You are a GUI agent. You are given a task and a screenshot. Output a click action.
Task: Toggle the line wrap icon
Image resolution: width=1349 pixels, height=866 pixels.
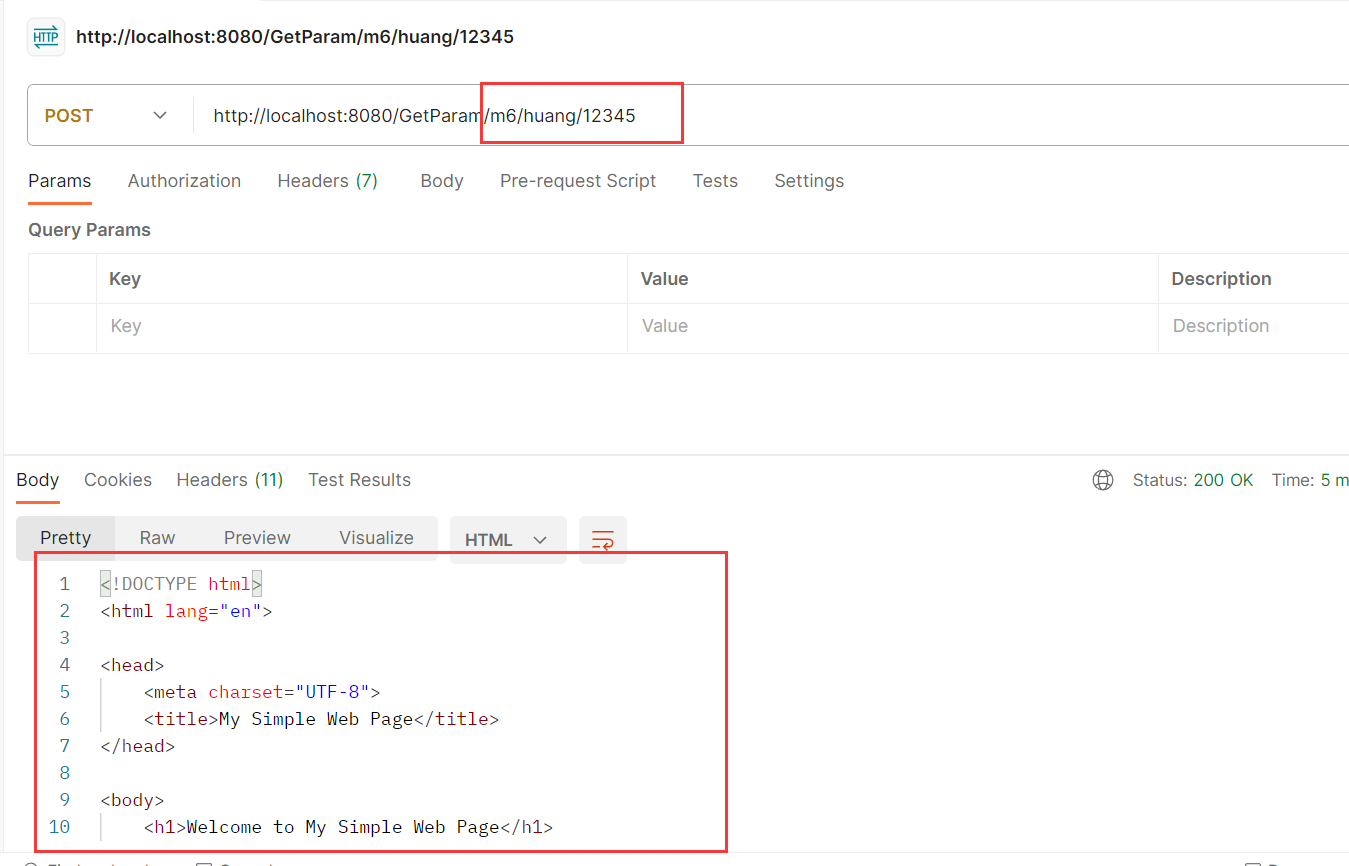point(603,540)
